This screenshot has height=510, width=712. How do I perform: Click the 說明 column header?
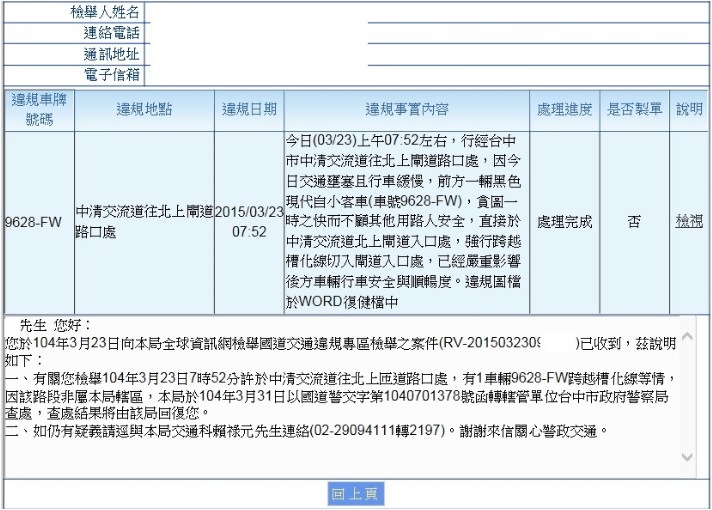[689, 110]
